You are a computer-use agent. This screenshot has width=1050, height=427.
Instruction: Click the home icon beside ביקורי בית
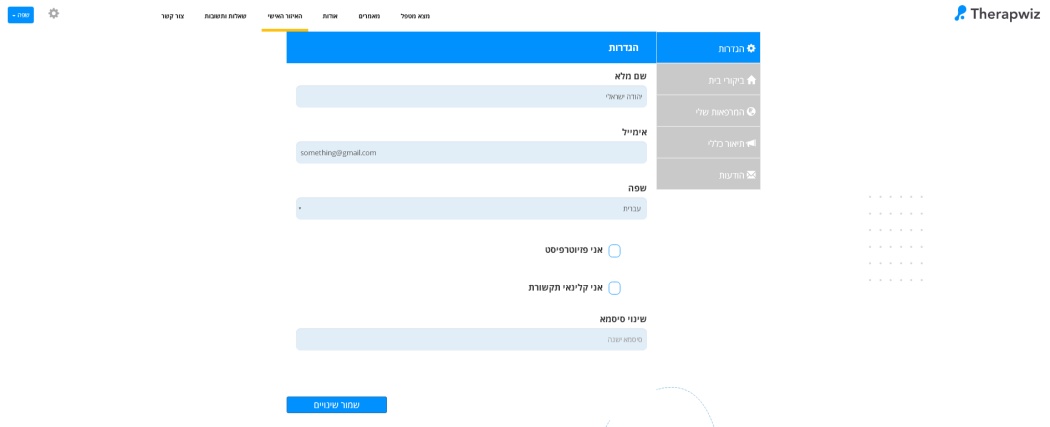click(751, 80)
